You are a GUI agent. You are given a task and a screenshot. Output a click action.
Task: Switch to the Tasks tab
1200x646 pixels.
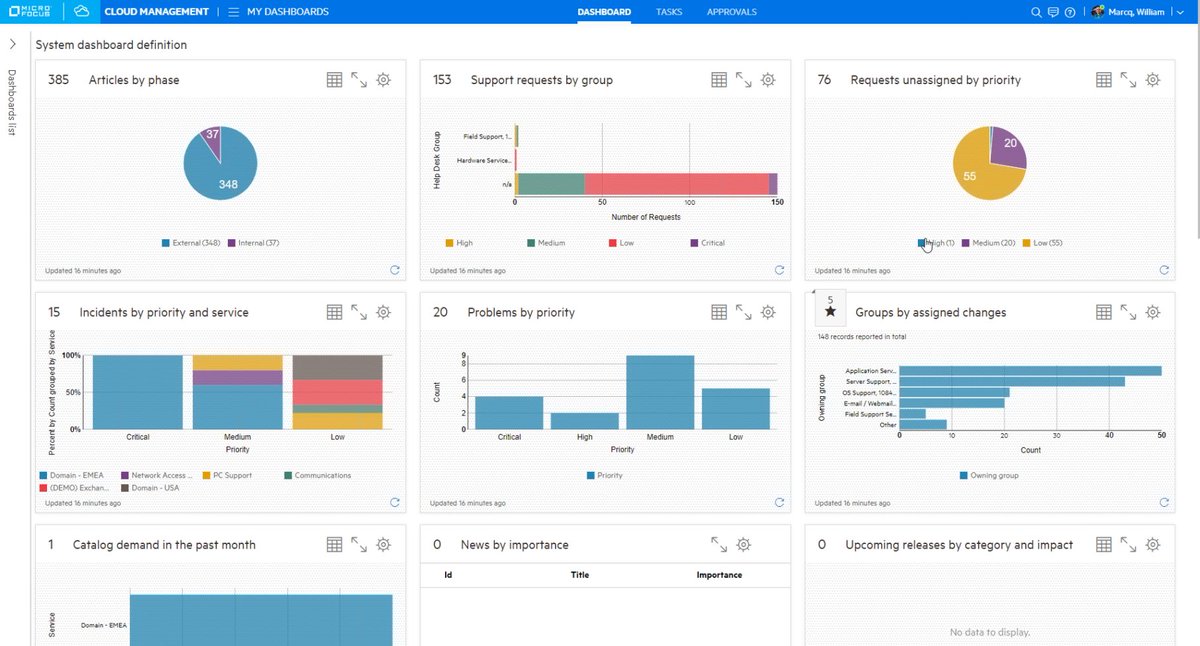pos(669,12)
